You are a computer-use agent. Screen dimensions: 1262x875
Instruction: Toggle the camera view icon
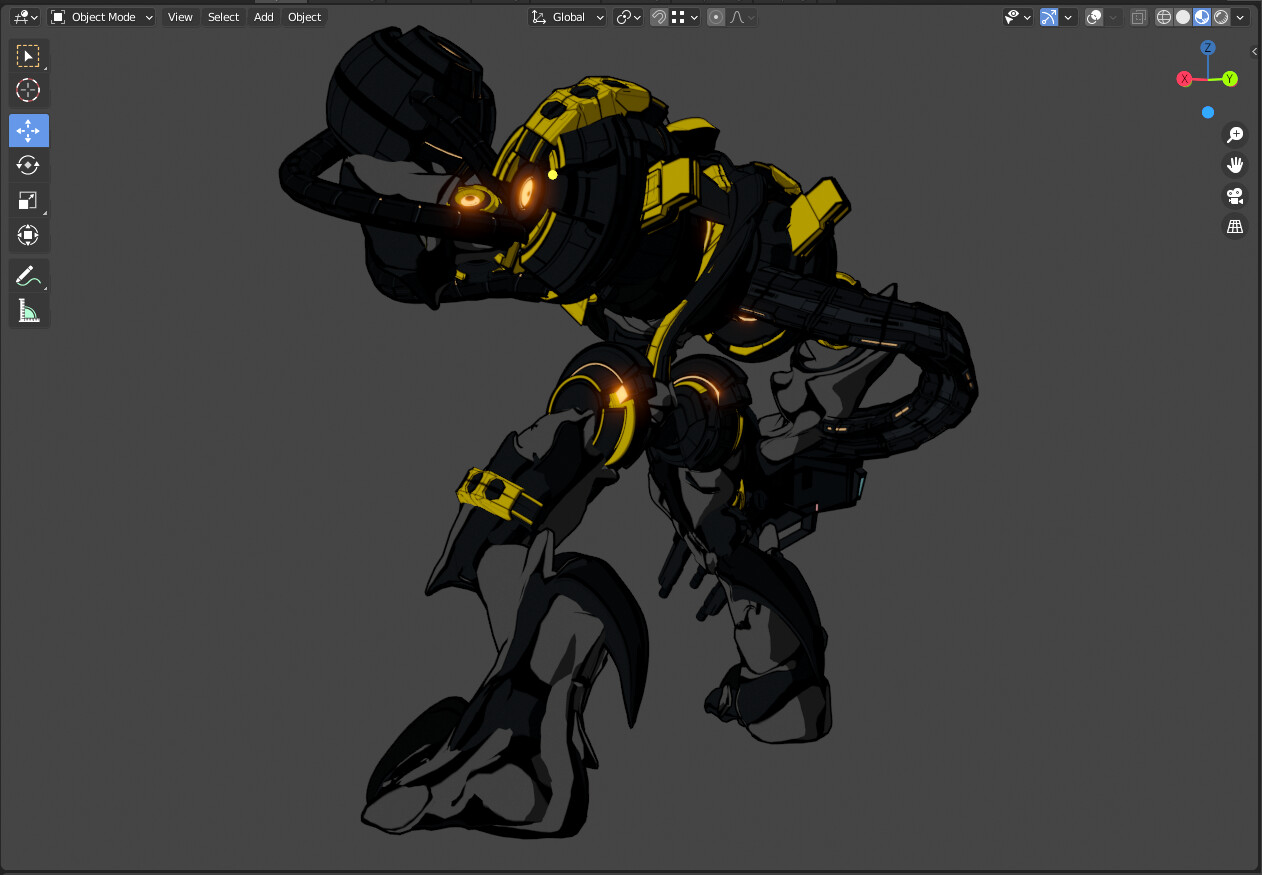tap(1235, 197)
